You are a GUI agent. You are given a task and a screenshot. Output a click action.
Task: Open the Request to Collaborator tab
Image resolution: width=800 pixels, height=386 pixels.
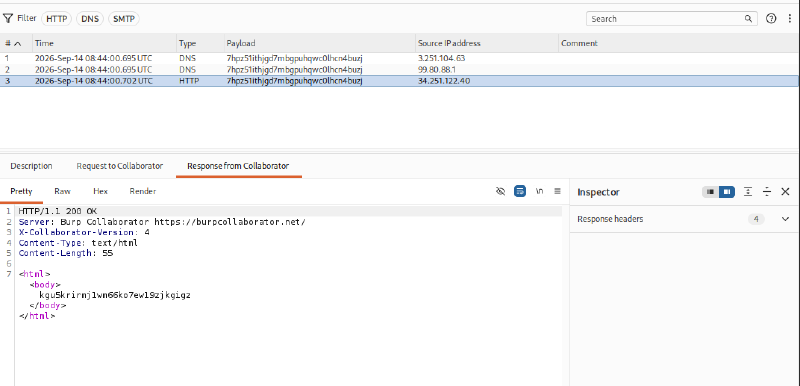point(119,166)
